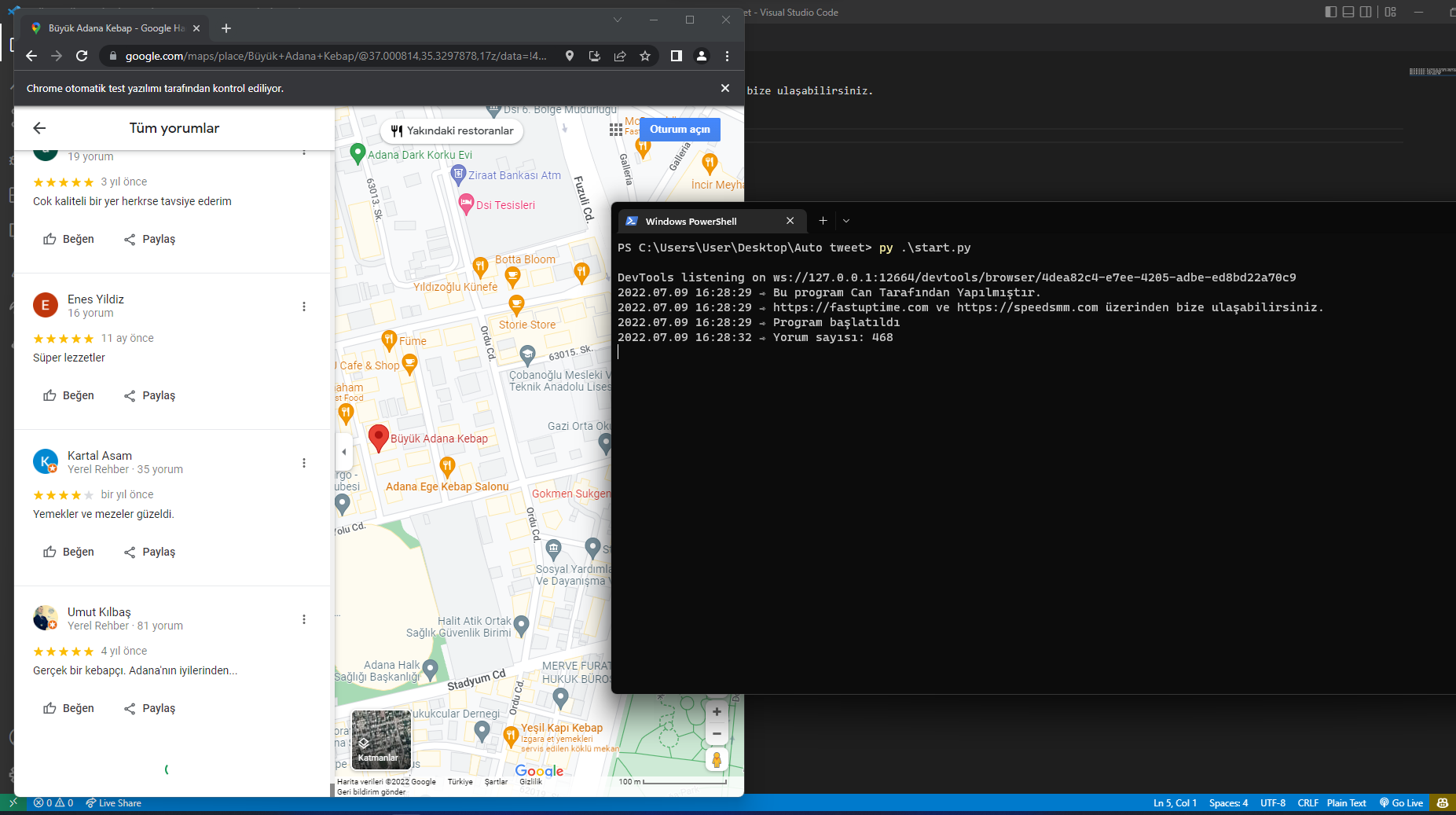
Task: Open Chrome profile icon
Action: point(702,56)
